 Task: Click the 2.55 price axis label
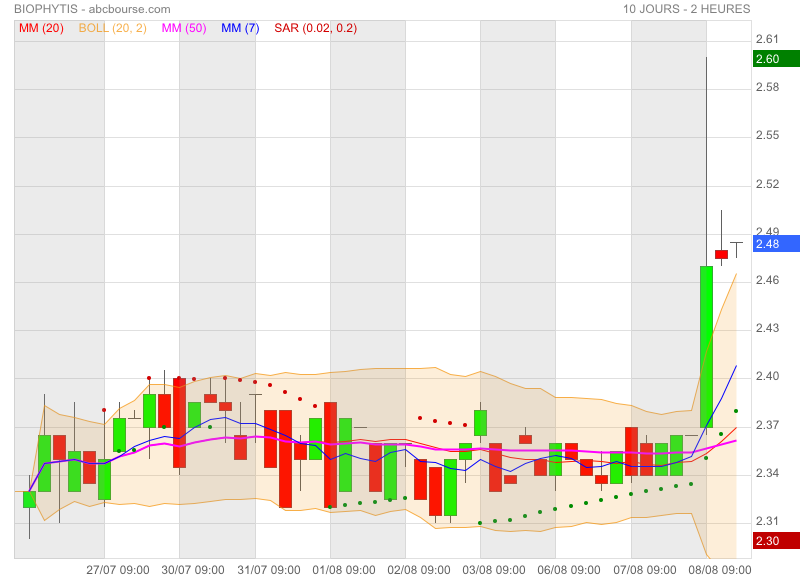[x=767, y=135]
